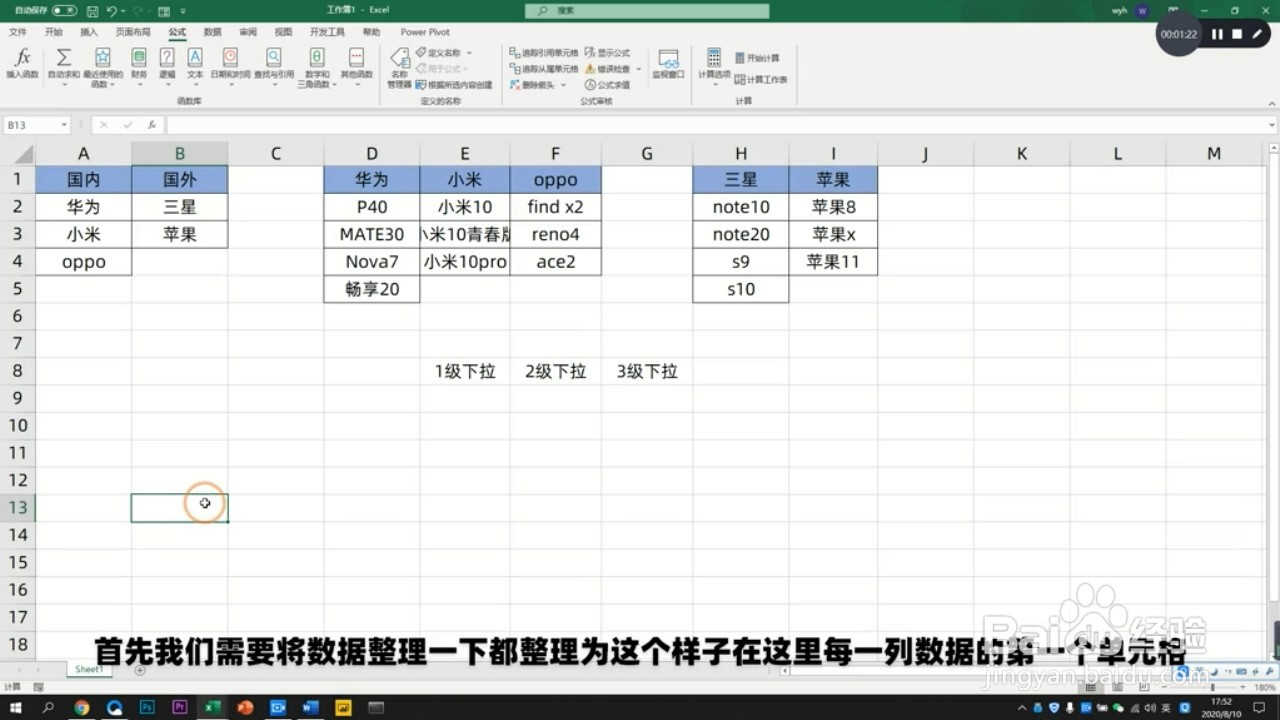Open the More Functions (其他函数) icon
1280x720 pixels.
[356, 58]
